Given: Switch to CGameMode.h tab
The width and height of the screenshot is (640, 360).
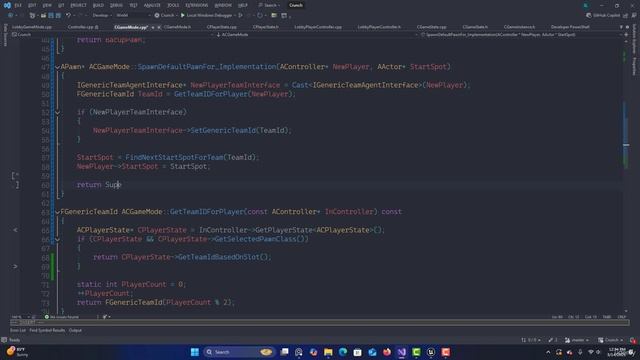Looking at the screenshot, I should [x=177, y=27].
